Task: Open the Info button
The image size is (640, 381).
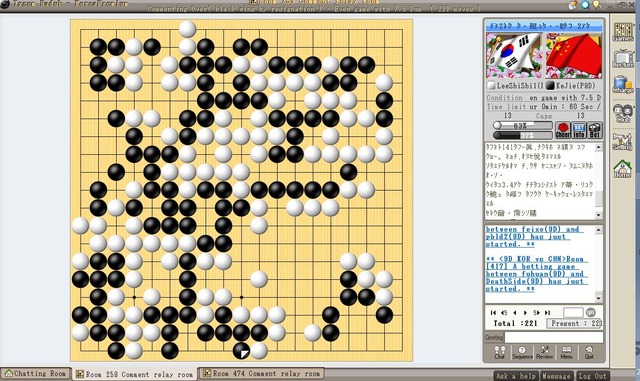Action: point(579,130)
